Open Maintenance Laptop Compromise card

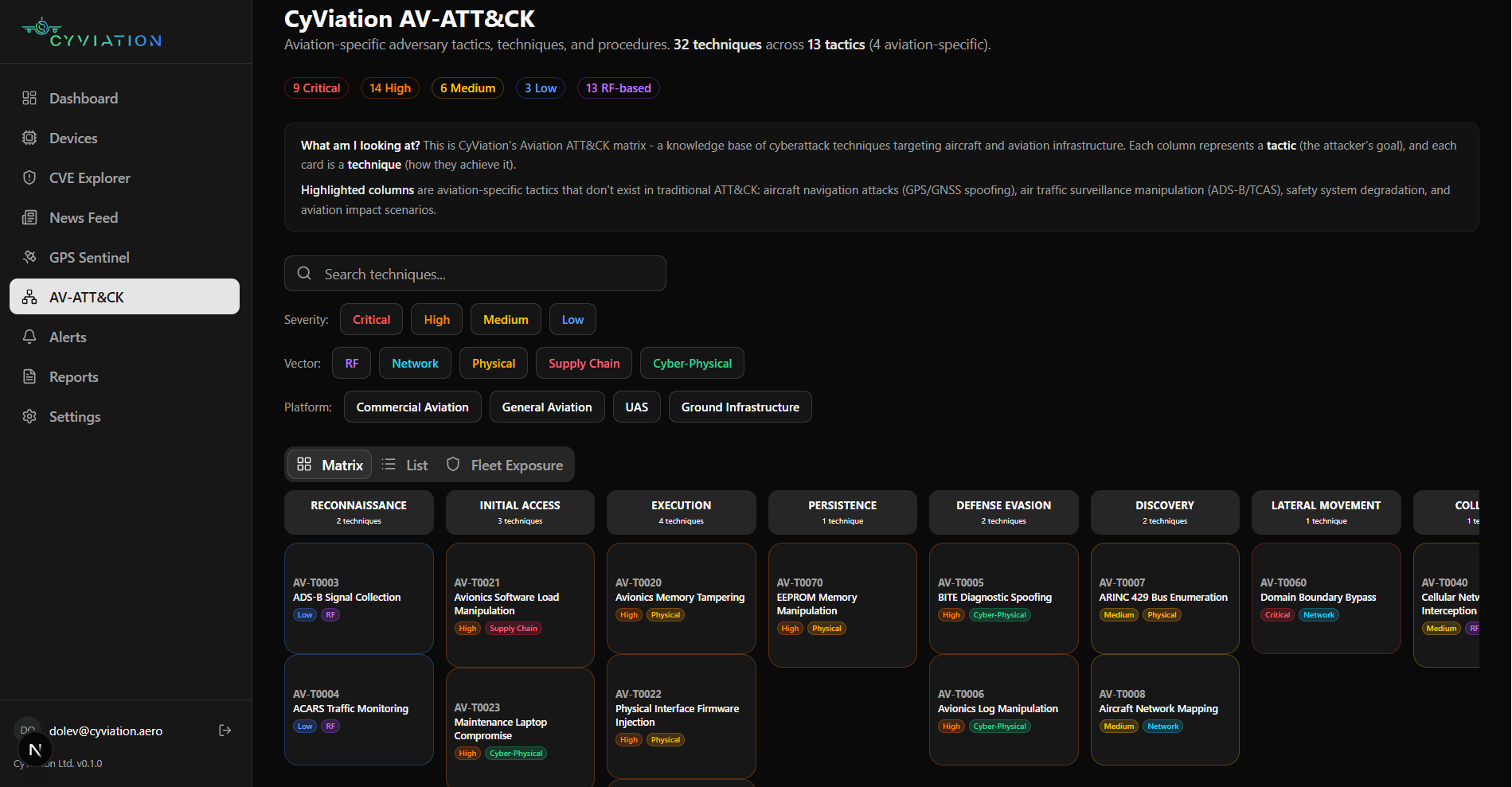[x=520, y=728]
